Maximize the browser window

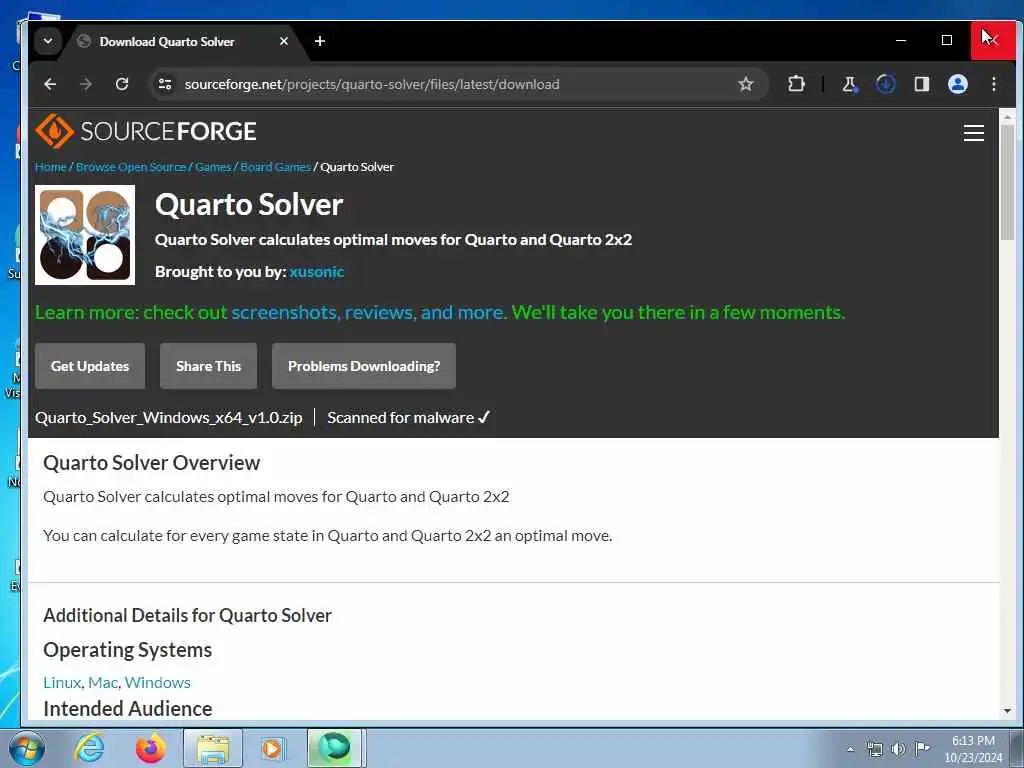947,40
